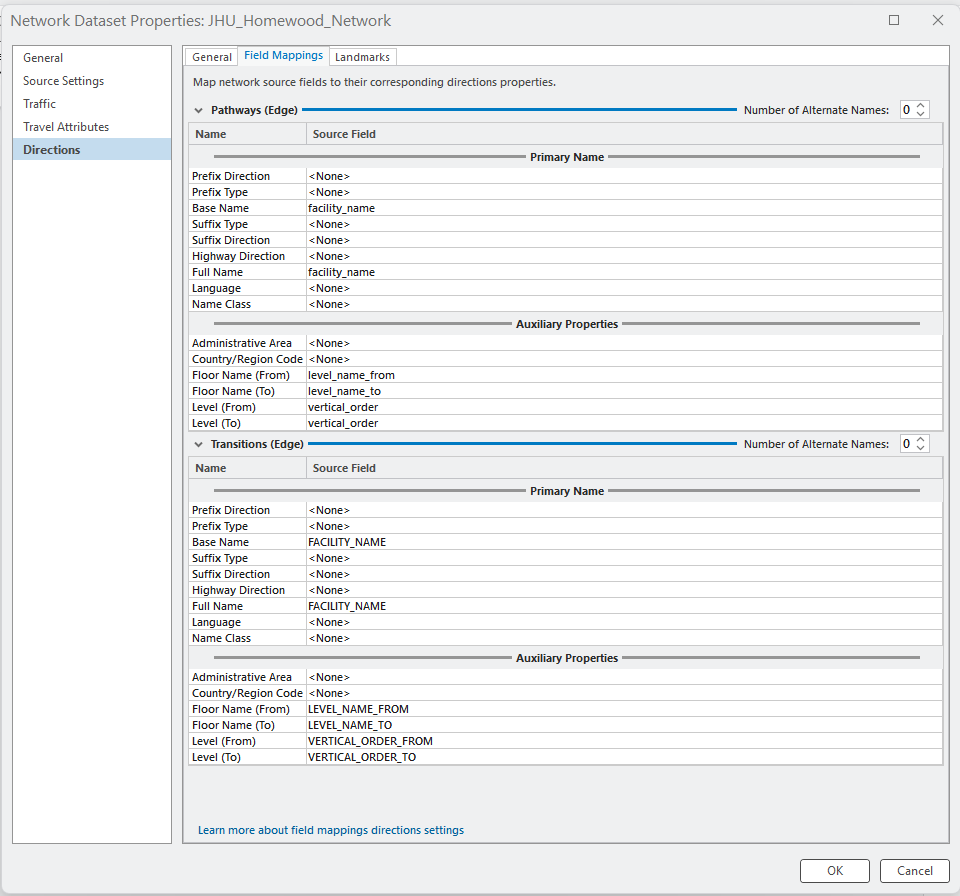Click Transitions table Source Field column header
This screenshot has width=960, height=896.
point(624,468)
